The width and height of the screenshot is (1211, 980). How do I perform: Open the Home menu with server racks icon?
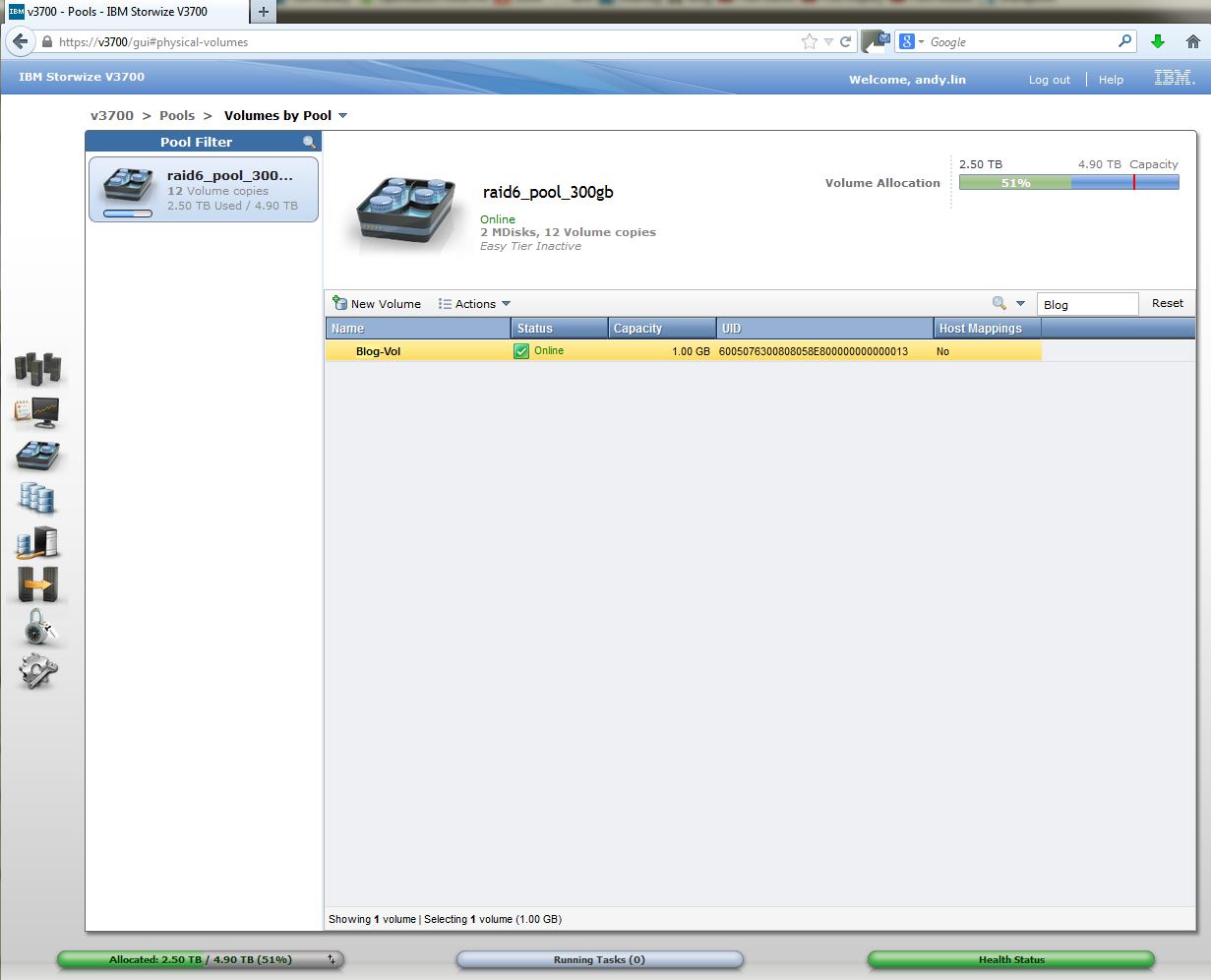[38, 369]
